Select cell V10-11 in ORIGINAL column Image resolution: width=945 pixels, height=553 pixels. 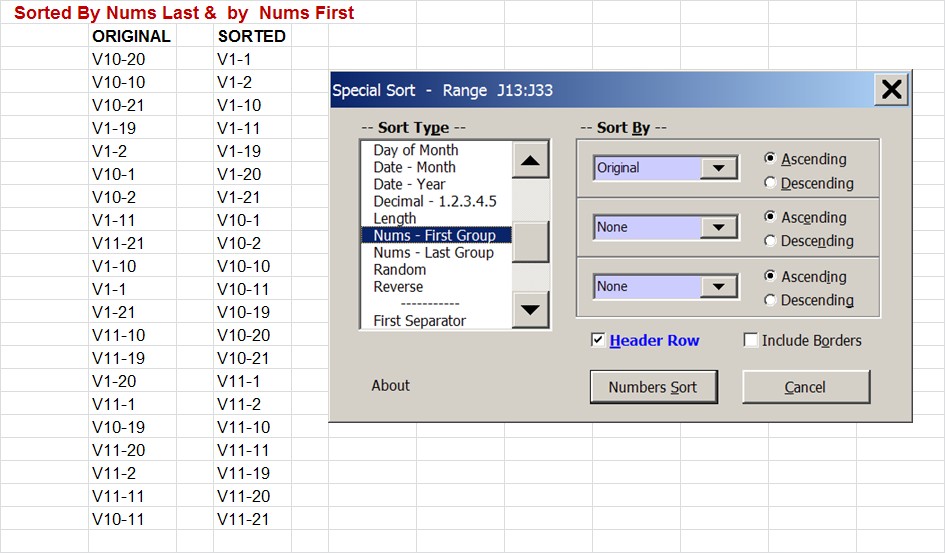point(132,519)
